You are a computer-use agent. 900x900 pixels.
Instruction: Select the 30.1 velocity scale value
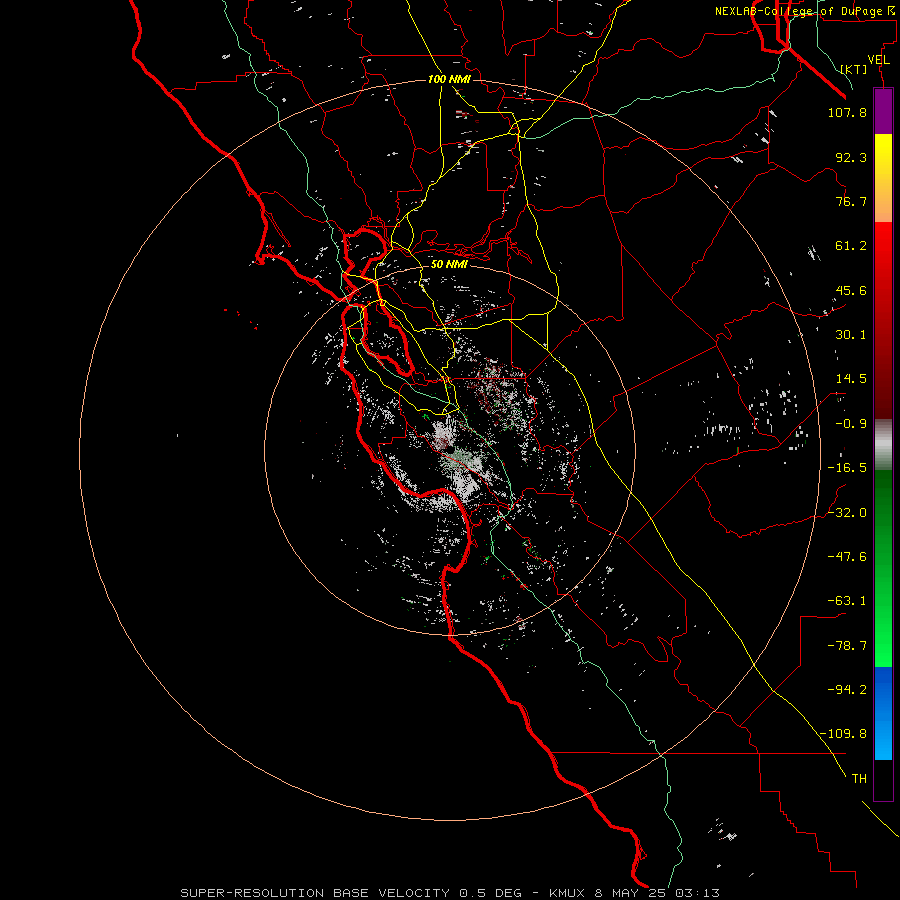(x=851, y=335)
